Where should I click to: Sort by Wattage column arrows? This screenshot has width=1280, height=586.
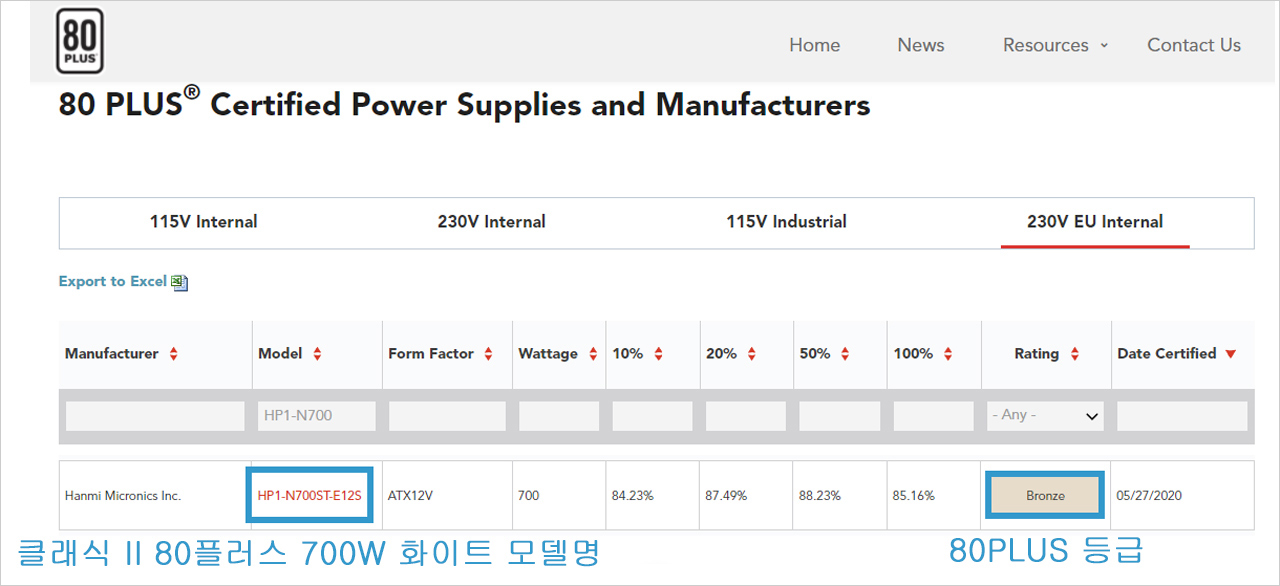coord(593,354)
